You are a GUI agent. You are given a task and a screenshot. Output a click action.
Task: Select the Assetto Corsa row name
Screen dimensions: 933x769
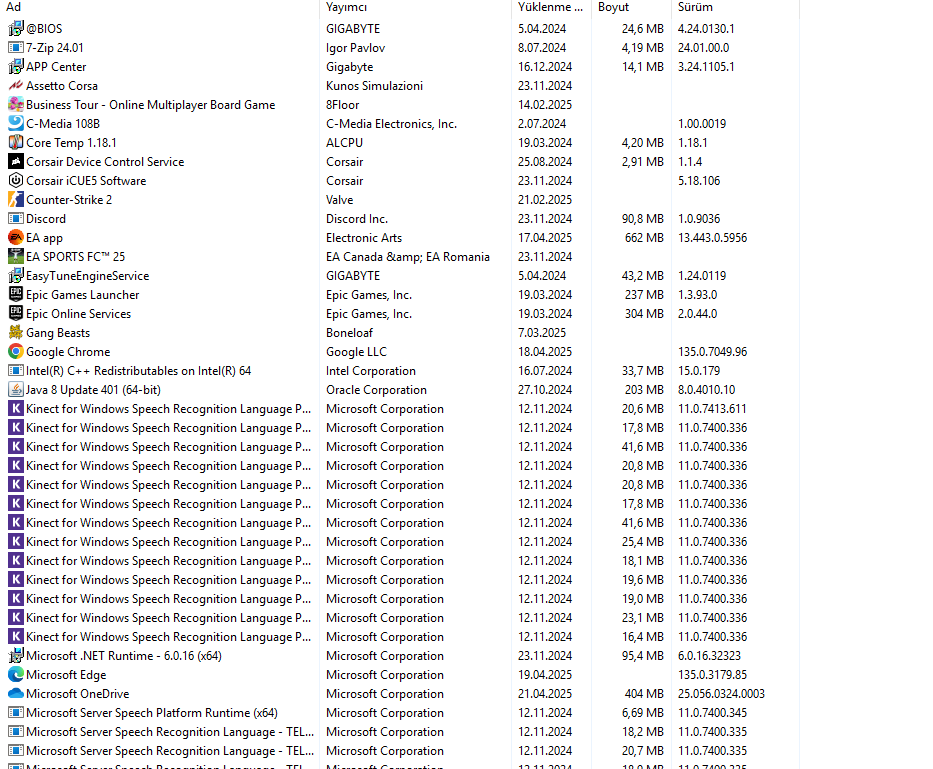(x=62, y=86)
